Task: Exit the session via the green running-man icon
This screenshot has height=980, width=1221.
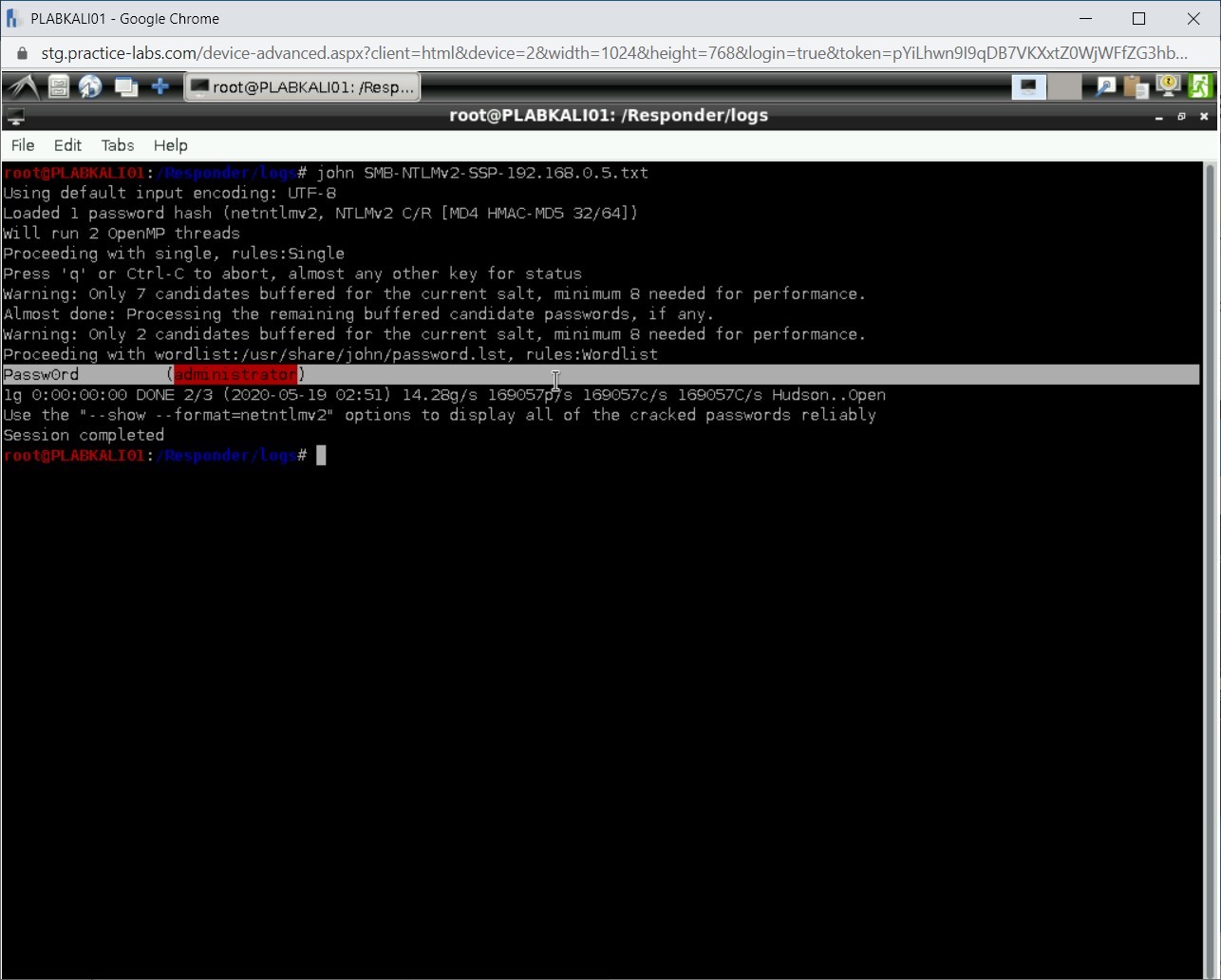Action: [1199, 86]
